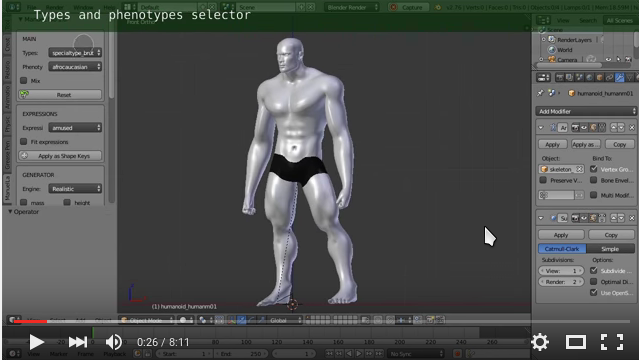Toggle Armature modifier edit mode icon
The width and height of the screenshot is (639, 360).
[x=593, y=128]
